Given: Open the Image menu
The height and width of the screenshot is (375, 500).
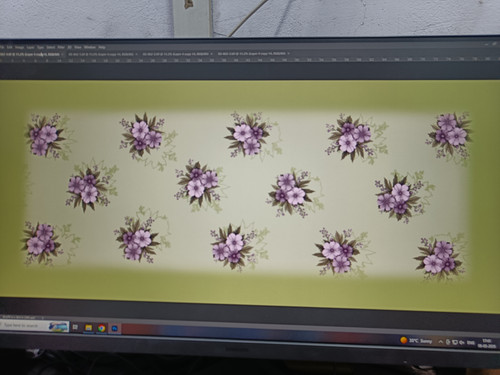Looking at the screenshot, I should [20, 47].
